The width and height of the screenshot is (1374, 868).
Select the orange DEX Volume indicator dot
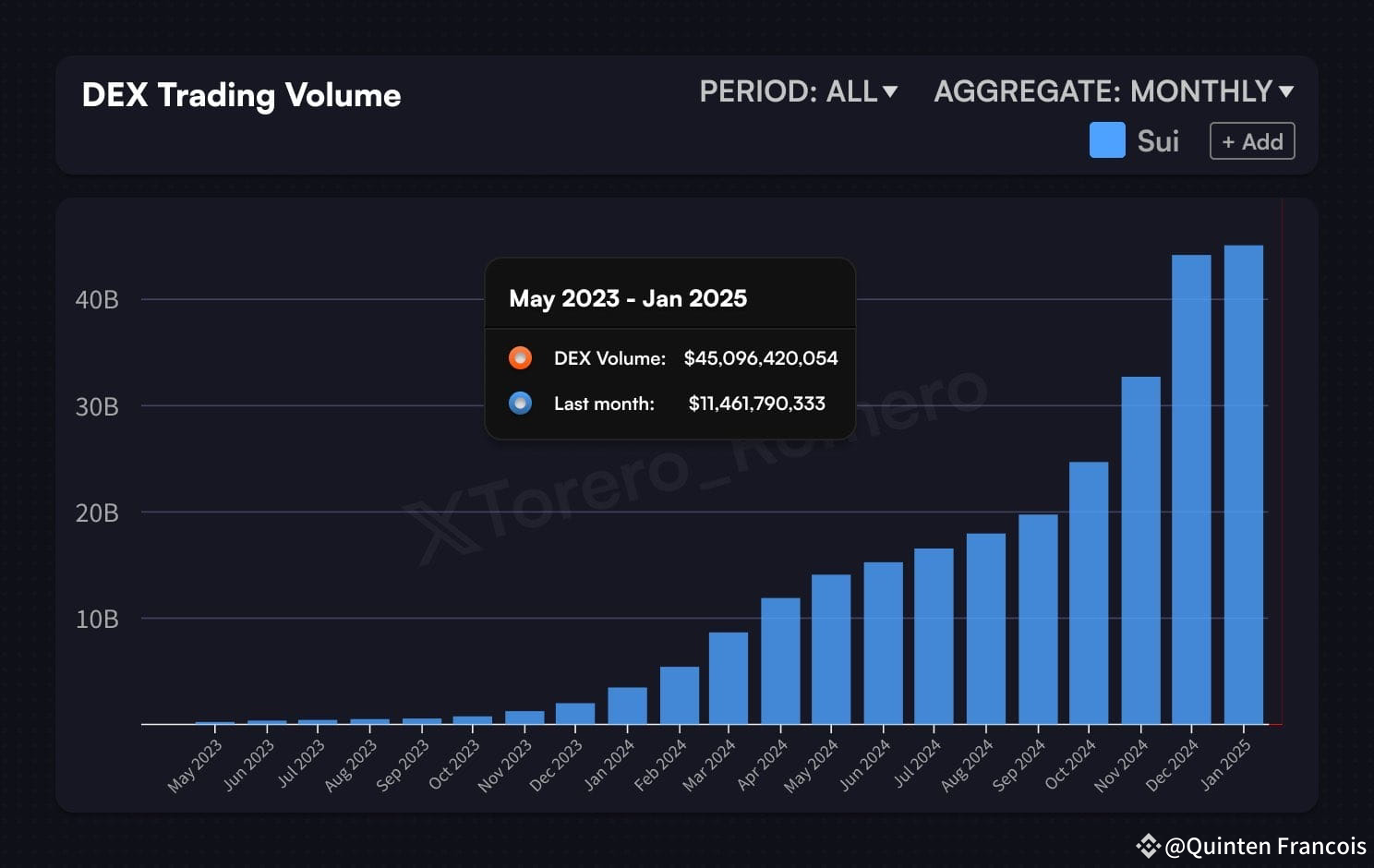click(x=520, y=357)
